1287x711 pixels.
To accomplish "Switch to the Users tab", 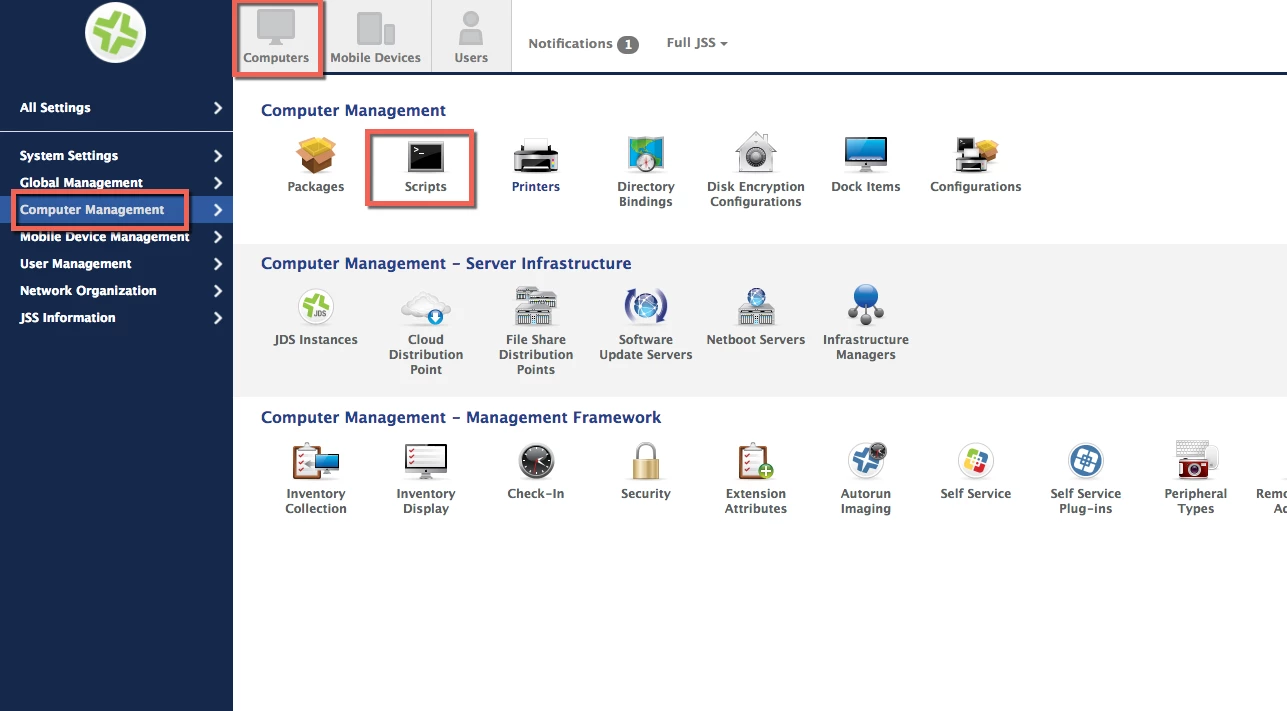I will click(471, 37).
